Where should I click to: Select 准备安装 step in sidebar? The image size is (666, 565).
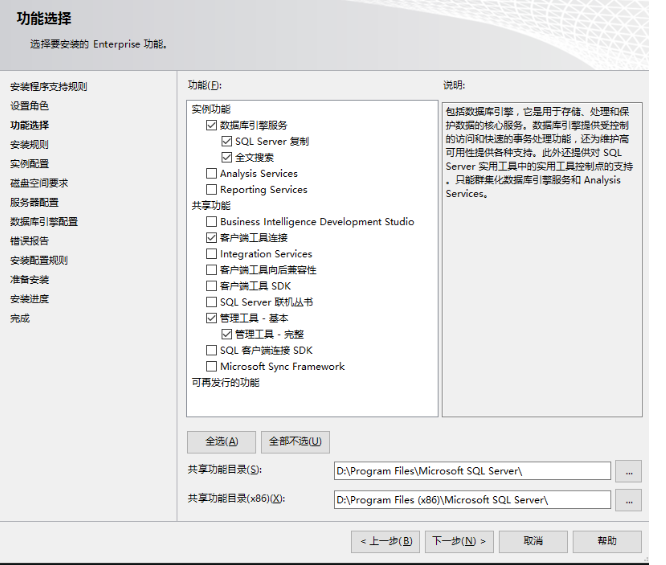point(29,280)
